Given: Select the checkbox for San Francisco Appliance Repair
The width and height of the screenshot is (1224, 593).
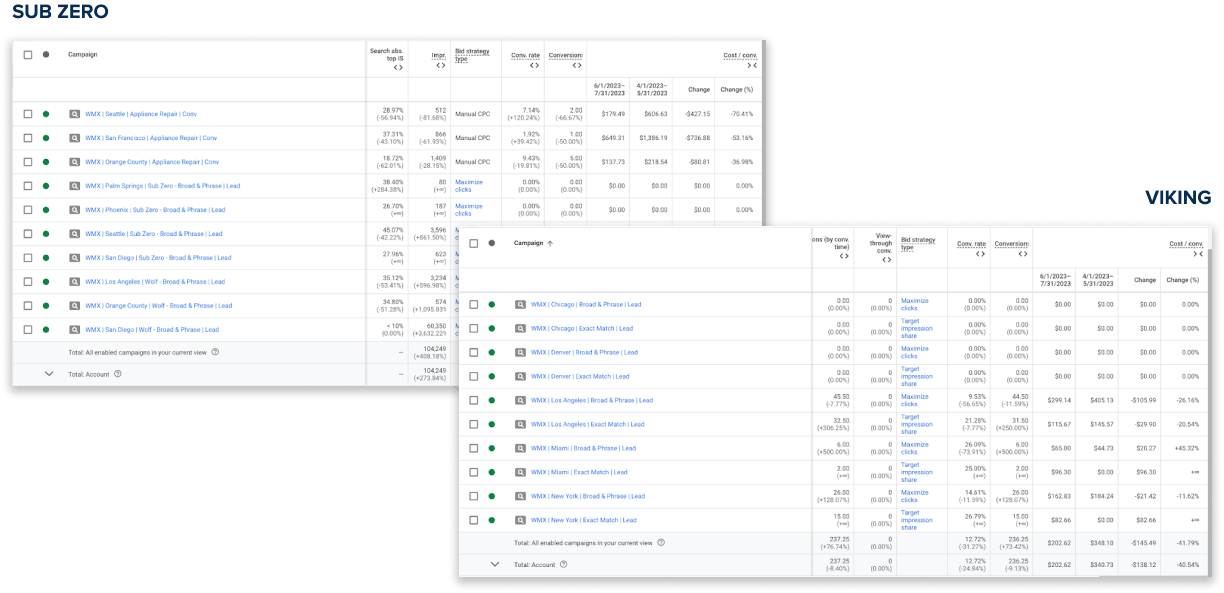Looking at the screenshot, I should pos(28,138).
